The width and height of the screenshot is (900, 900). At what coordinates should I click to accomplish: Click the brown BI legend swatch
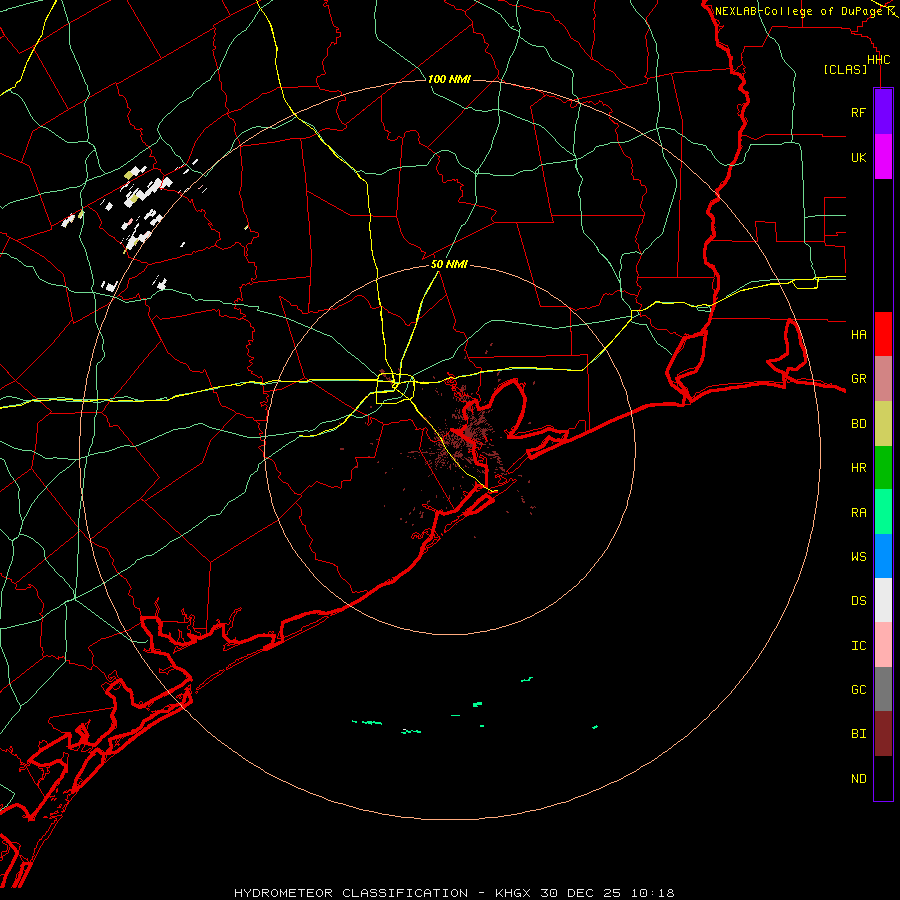tap(883, 734)
